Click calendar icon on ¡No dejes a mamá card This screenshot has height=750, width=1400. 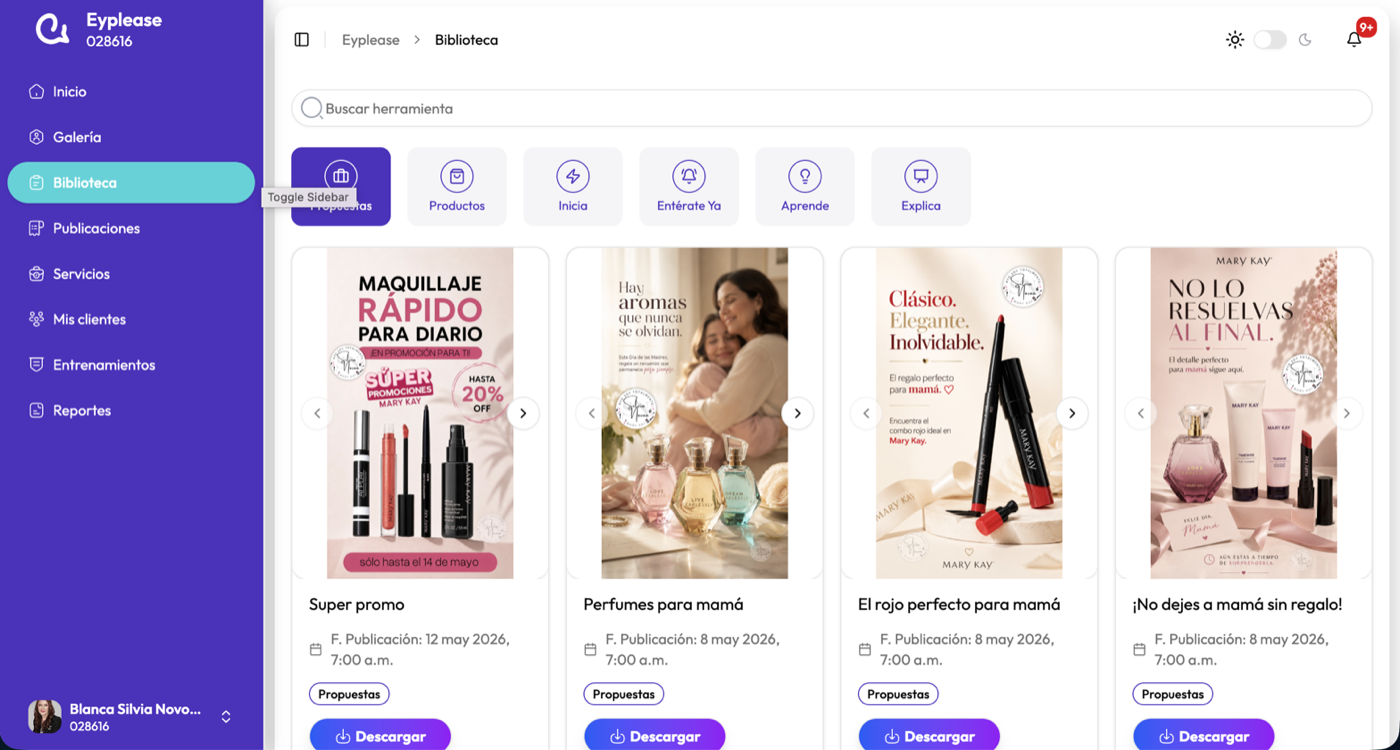[x=1139, y=650]
